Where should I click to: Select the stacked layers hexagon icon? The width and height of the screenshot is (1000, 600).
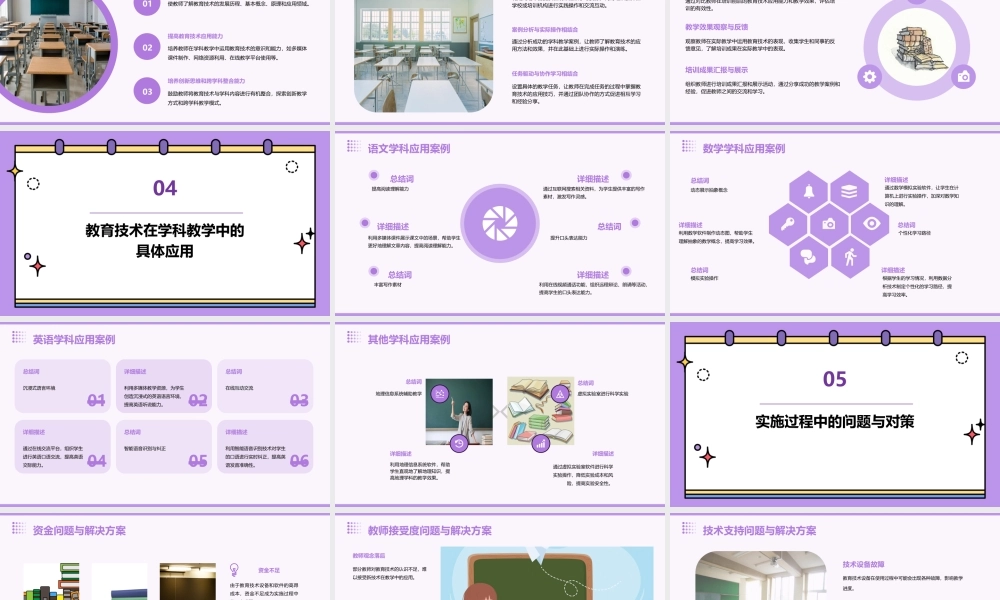pos(849,191)
